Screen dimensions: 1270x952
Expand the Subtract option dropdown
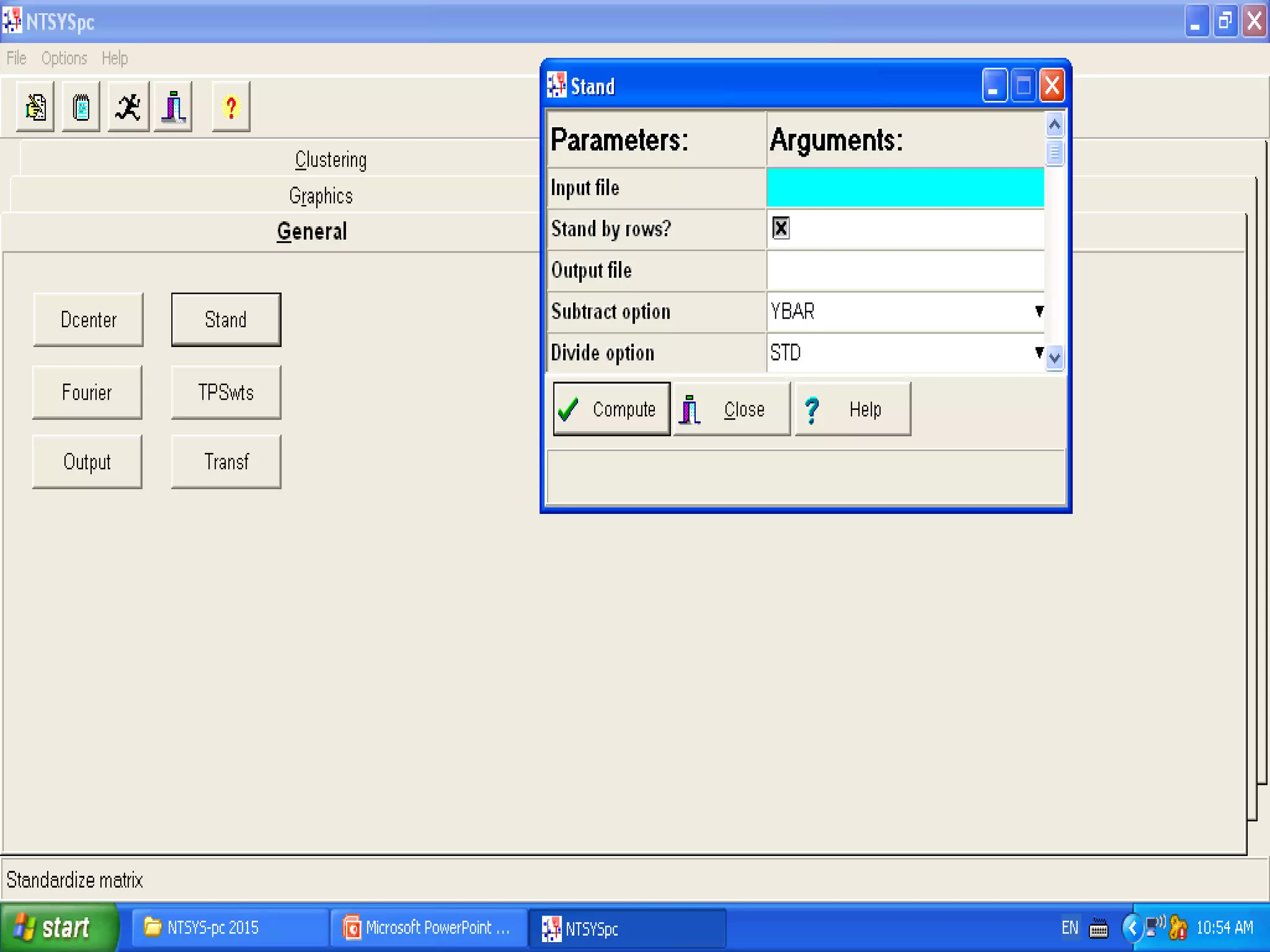(1039, 311)
